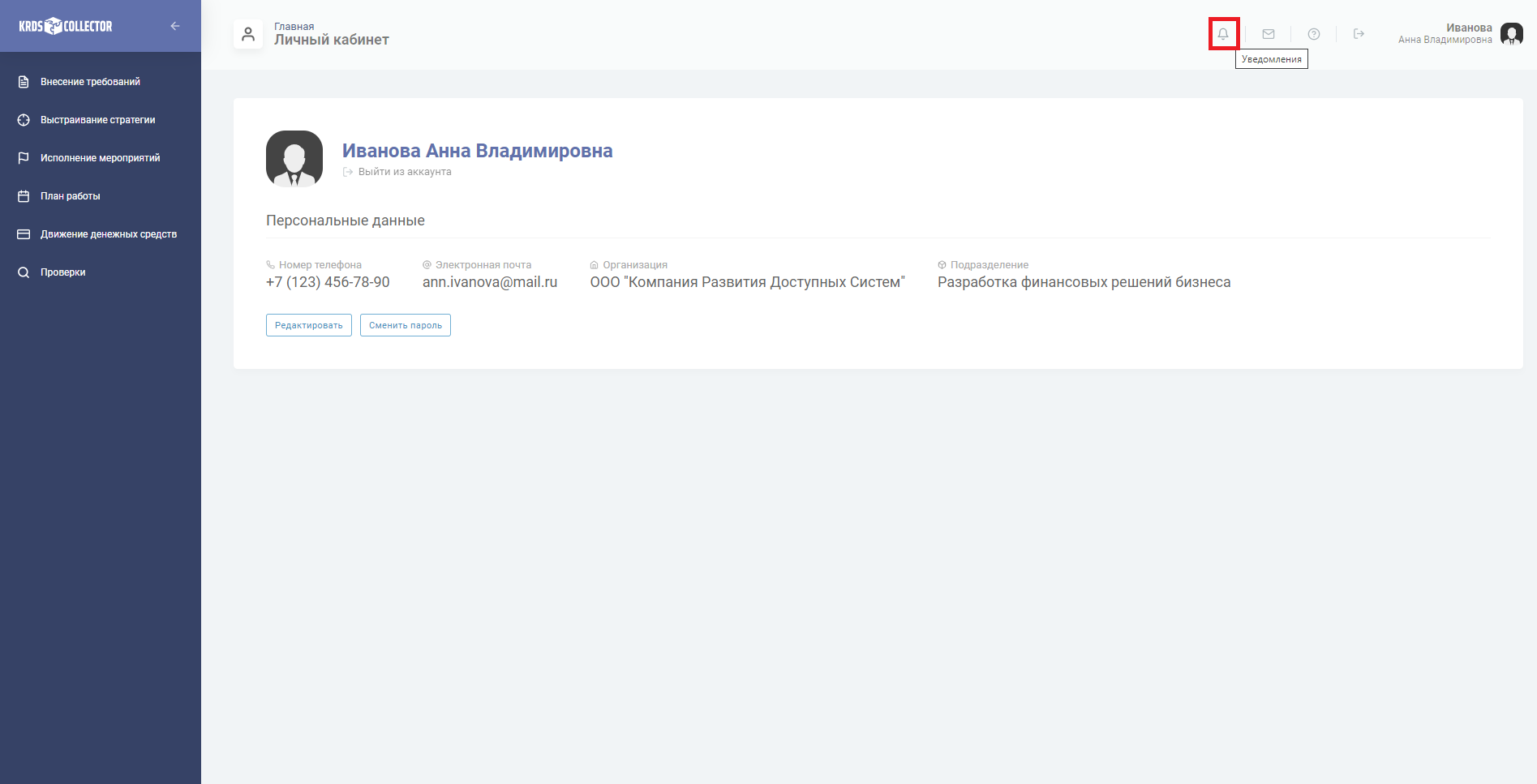Collapse sidebar with the left arrow icon
The height and width of the screenshot is (784, 1537).
(175, 26)
